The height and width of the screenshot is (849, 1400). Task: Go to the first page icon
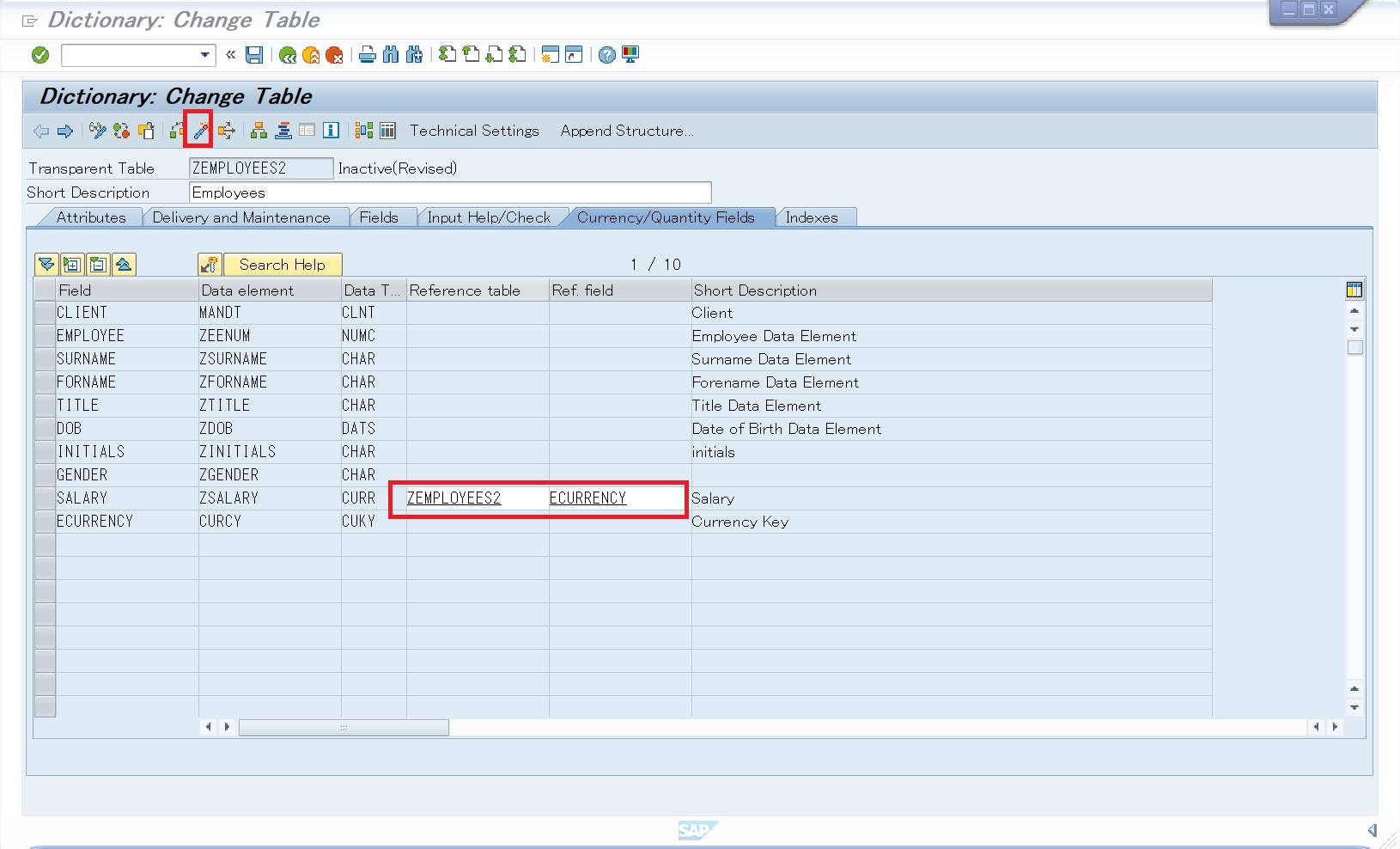coord(447,55)
